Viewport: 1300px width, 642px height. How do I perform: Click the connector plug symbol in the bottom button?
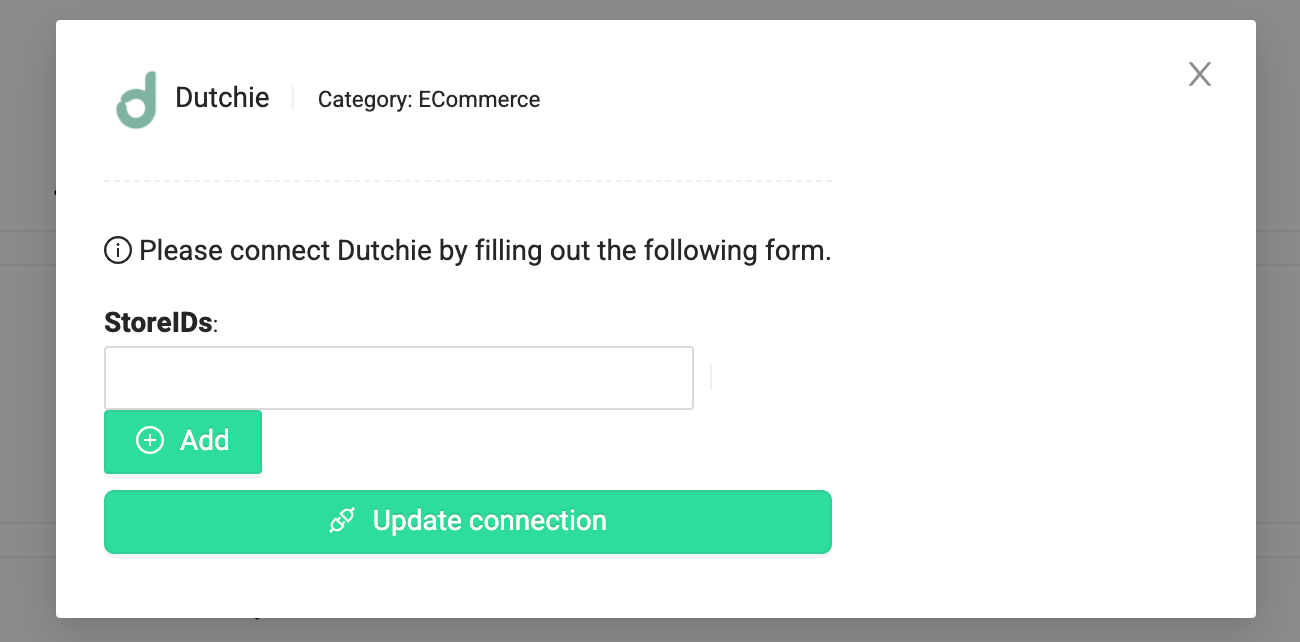click(x=342, y=520)
